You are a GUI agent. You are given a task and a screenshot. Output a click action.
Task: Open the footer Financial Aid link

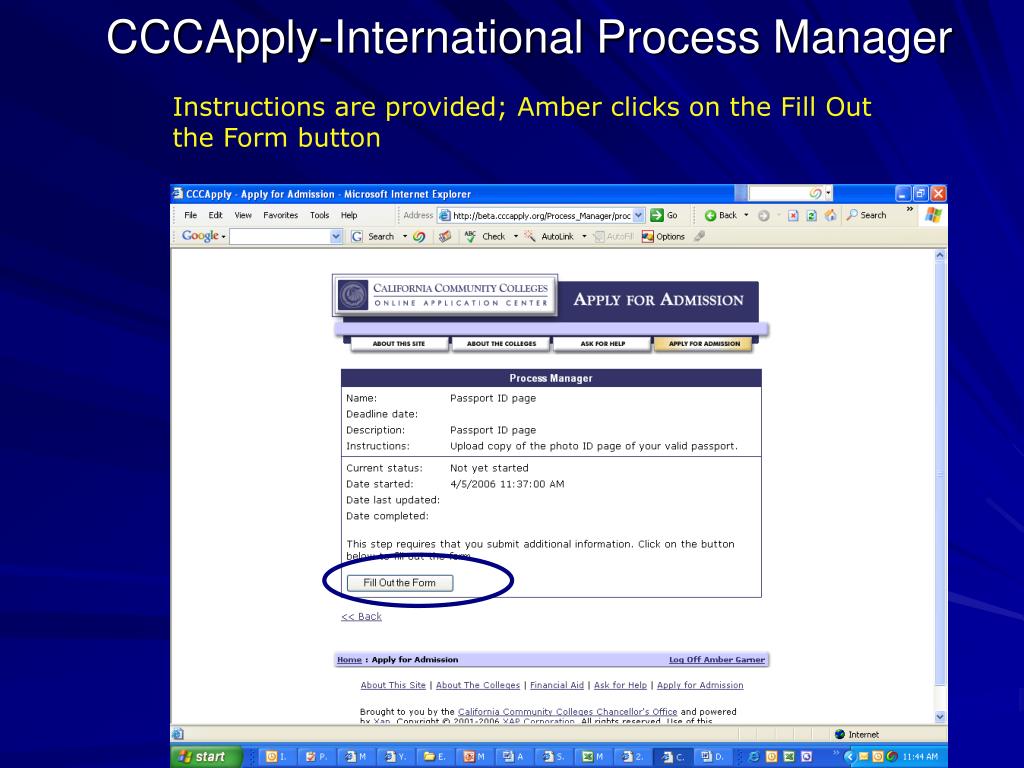click(x=557, y=685)
